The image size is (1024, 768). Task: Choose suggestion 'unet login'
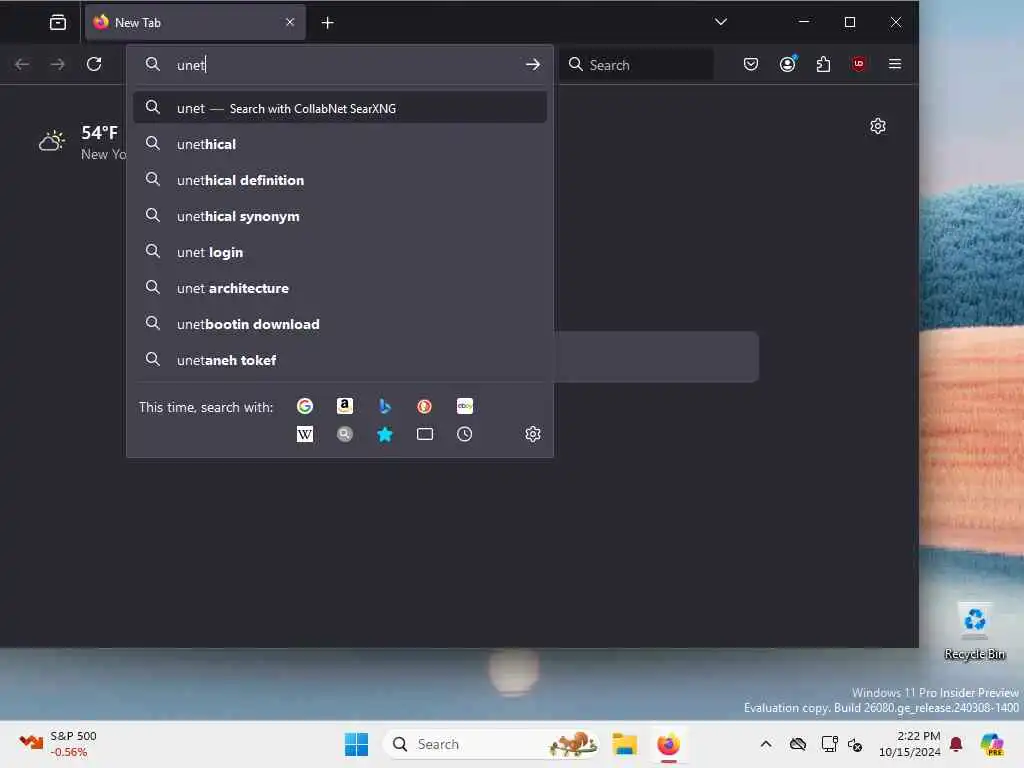340,251
